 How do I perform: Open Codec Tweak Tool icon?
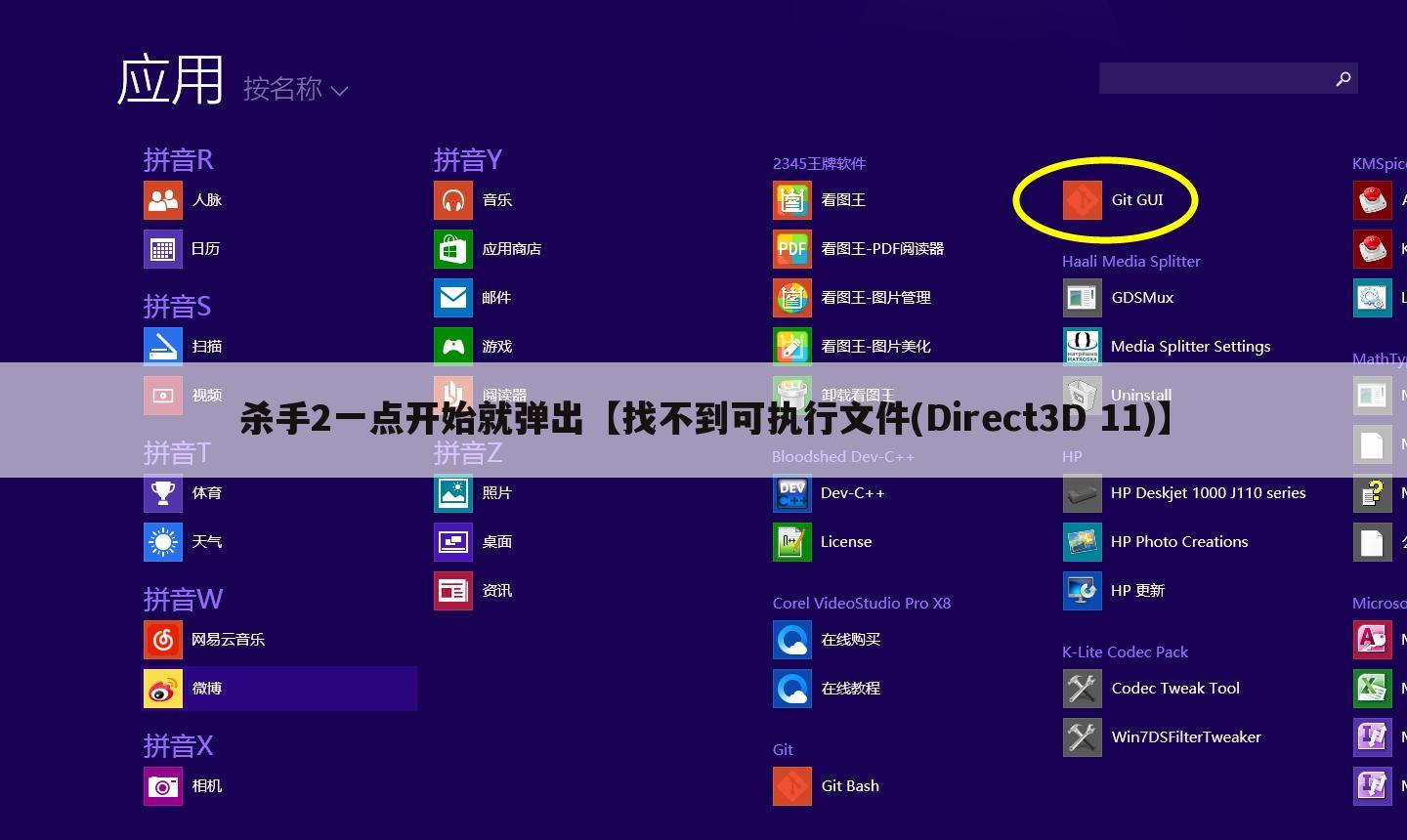pos(1083,689)
